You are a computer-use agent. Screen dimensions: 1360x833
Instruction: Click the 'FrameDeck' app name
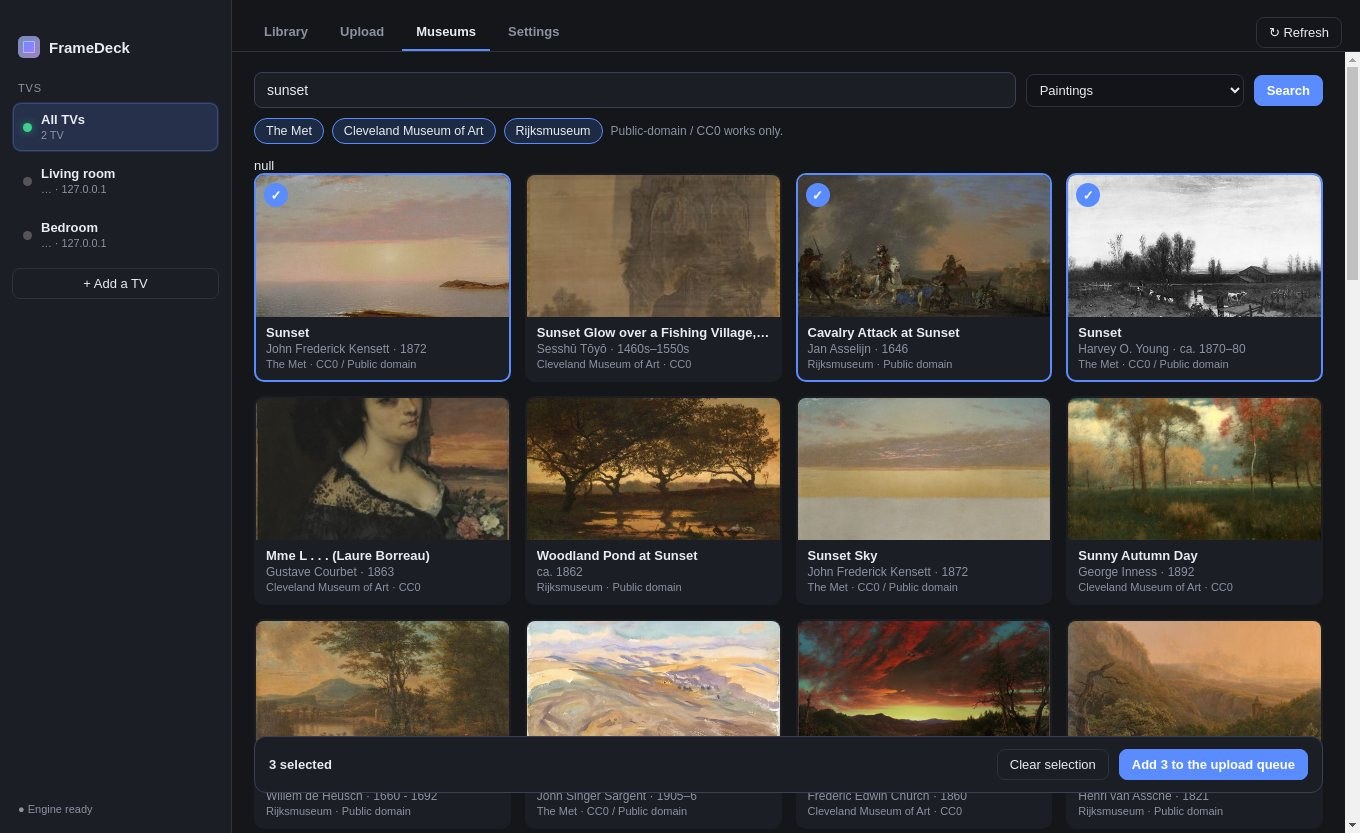pyautogui.click(x=89, y=47)
